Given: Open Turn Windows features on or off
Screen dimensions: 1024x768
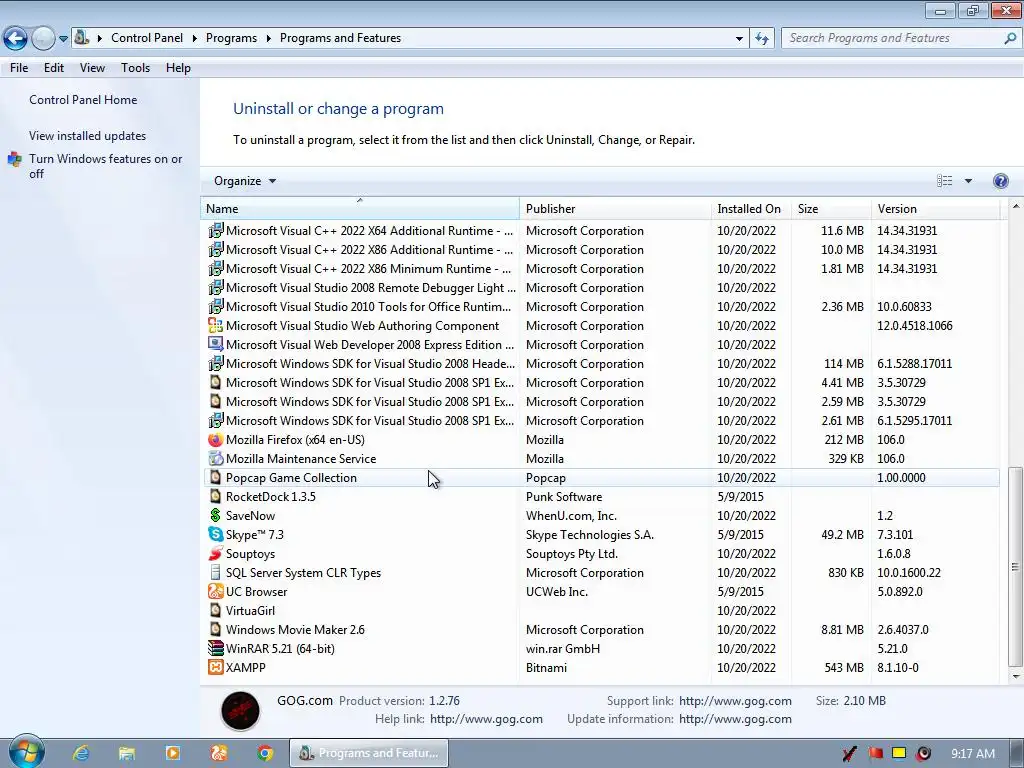Looking at the screenshot, I should (x=105, y=166).
